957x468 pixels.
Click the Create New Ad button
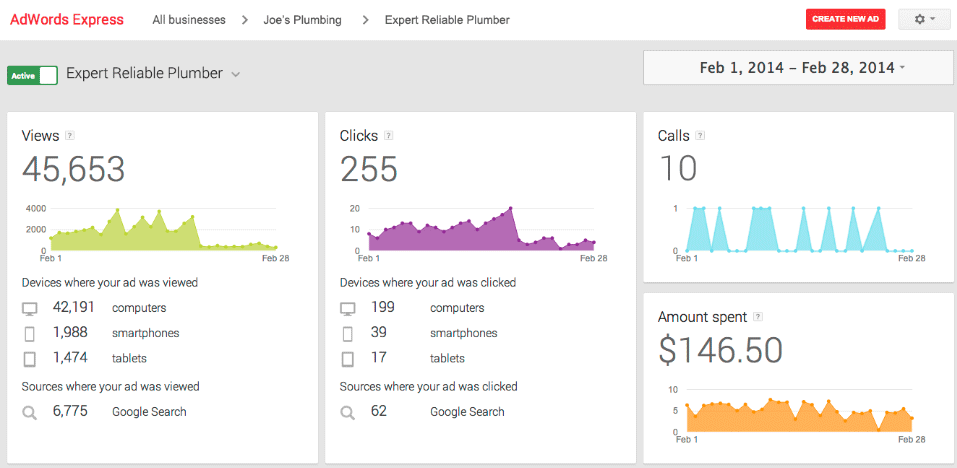845,19
